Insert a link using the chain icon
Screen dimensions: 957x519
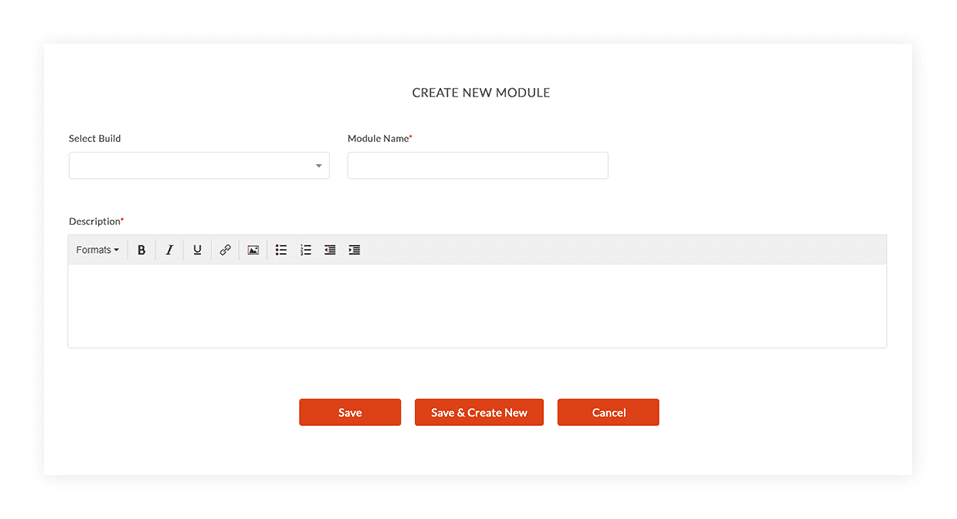225,250
